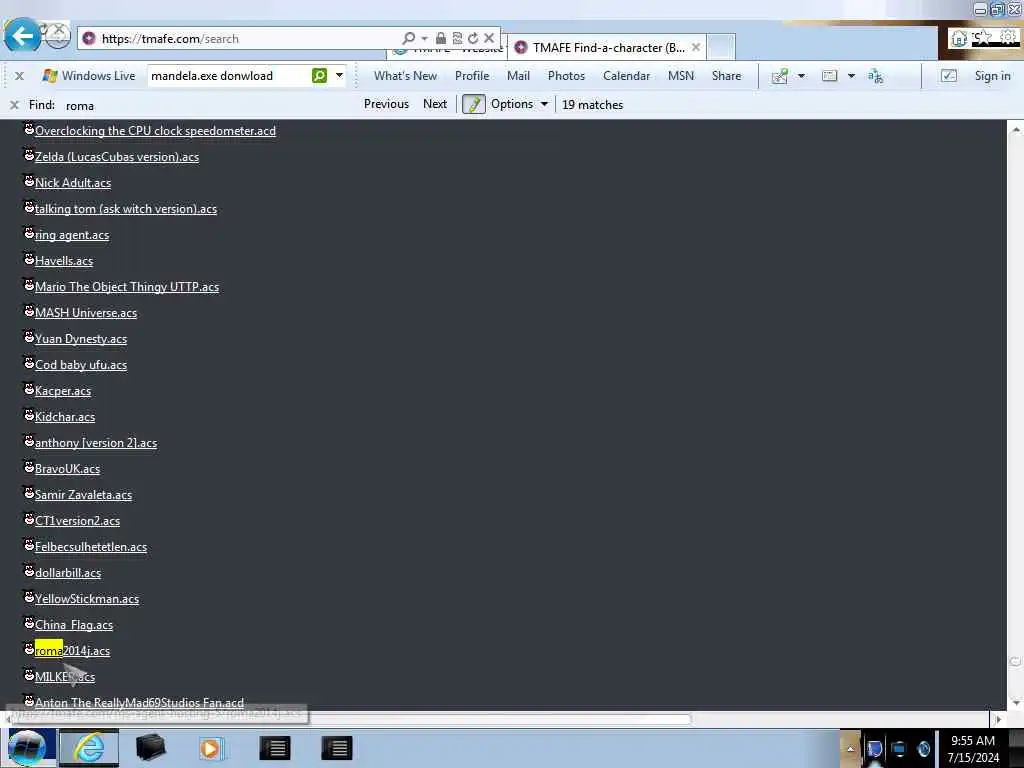Go to Previous find match
Image resolution: width=1024 pixels, height=768 pixels.
(386, 104)
